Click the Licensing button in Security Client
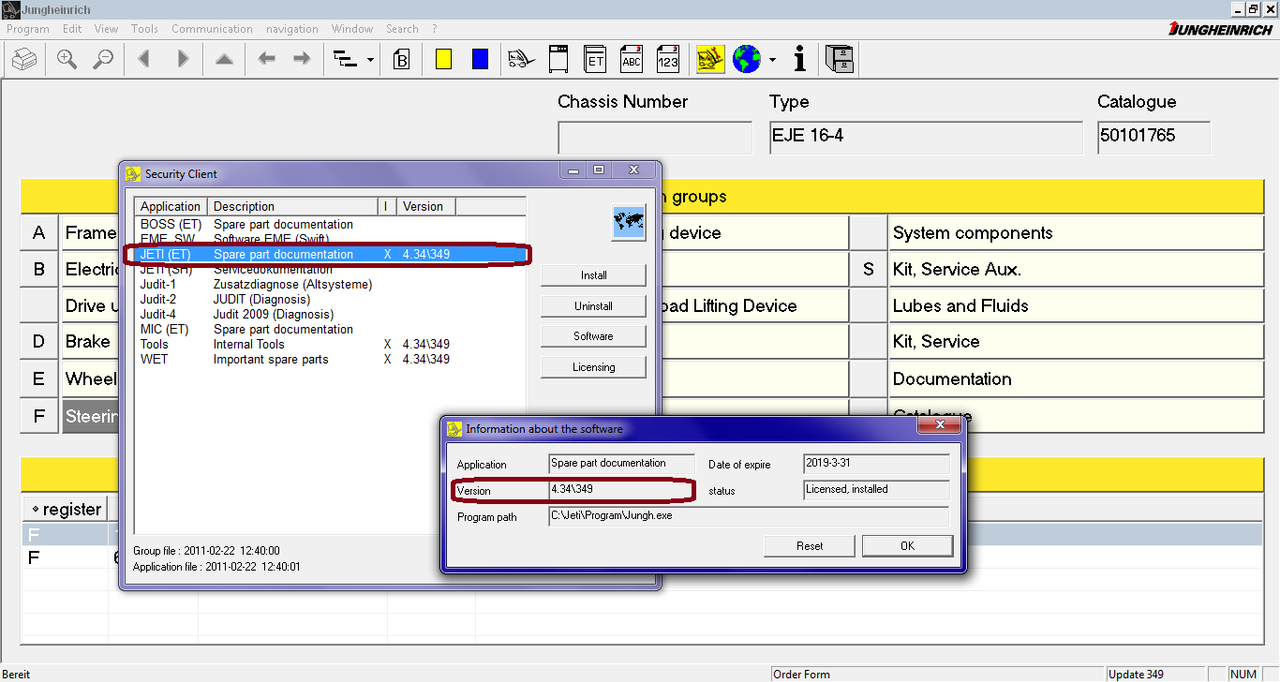 [x=594, y=367]
